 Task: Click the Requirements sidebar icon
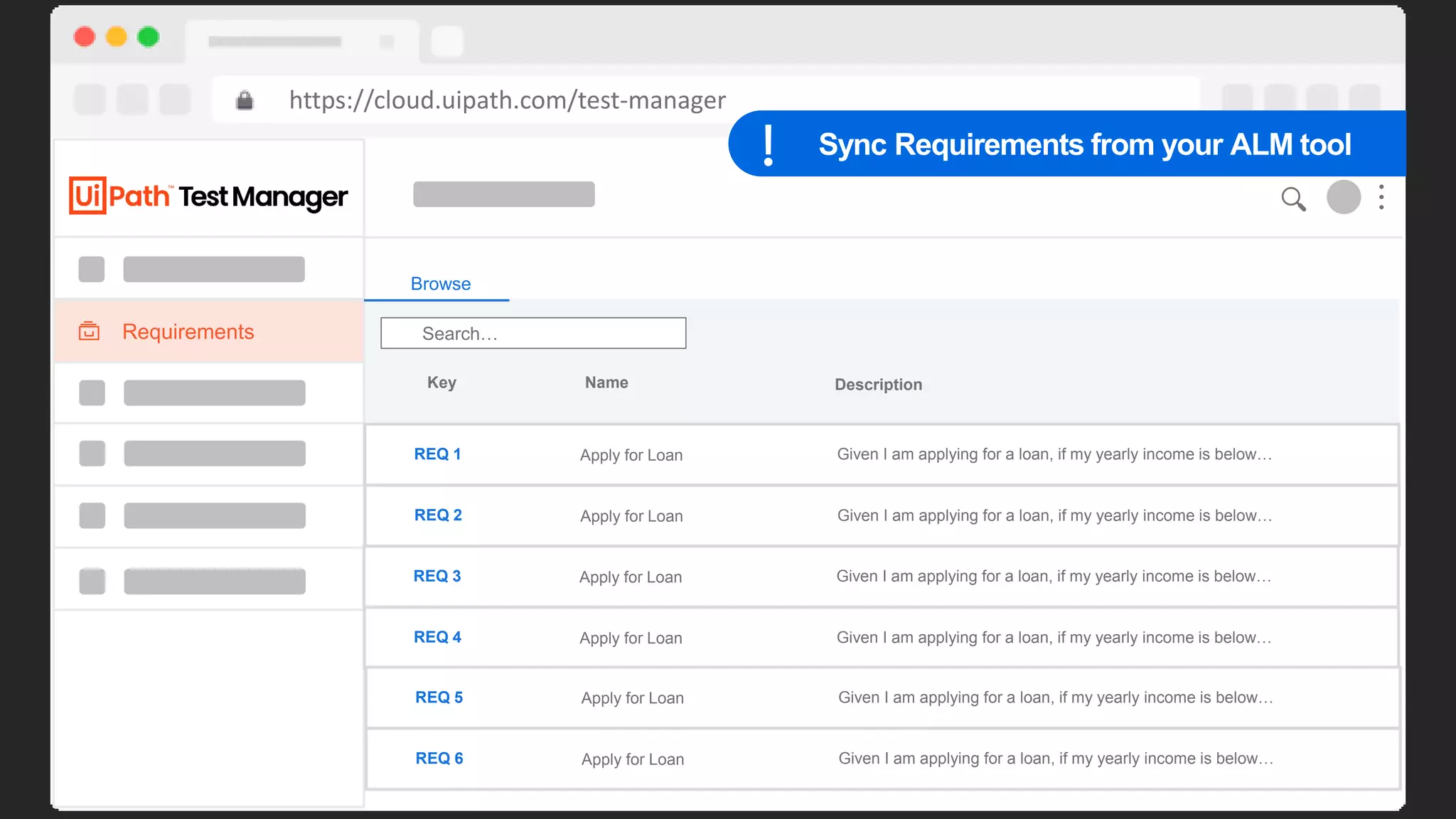coord(89,331)
